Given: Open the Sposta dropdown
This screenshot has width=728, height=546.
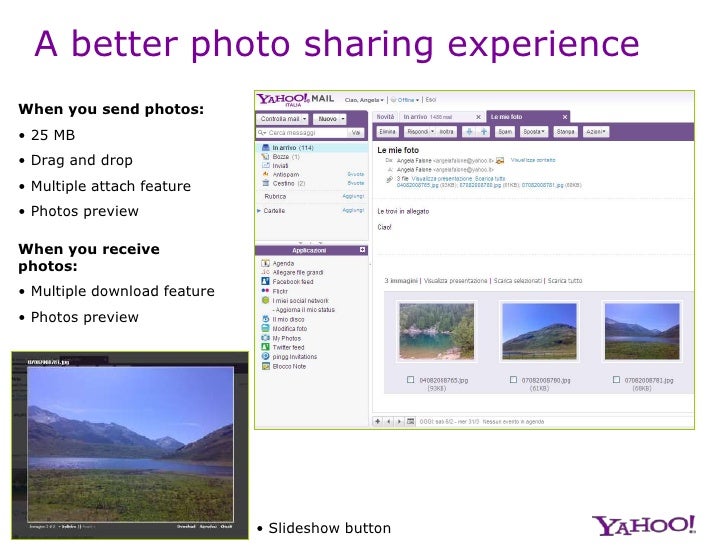Looking at the screenshot, I should pyautogui.click(x=534, y=132).
